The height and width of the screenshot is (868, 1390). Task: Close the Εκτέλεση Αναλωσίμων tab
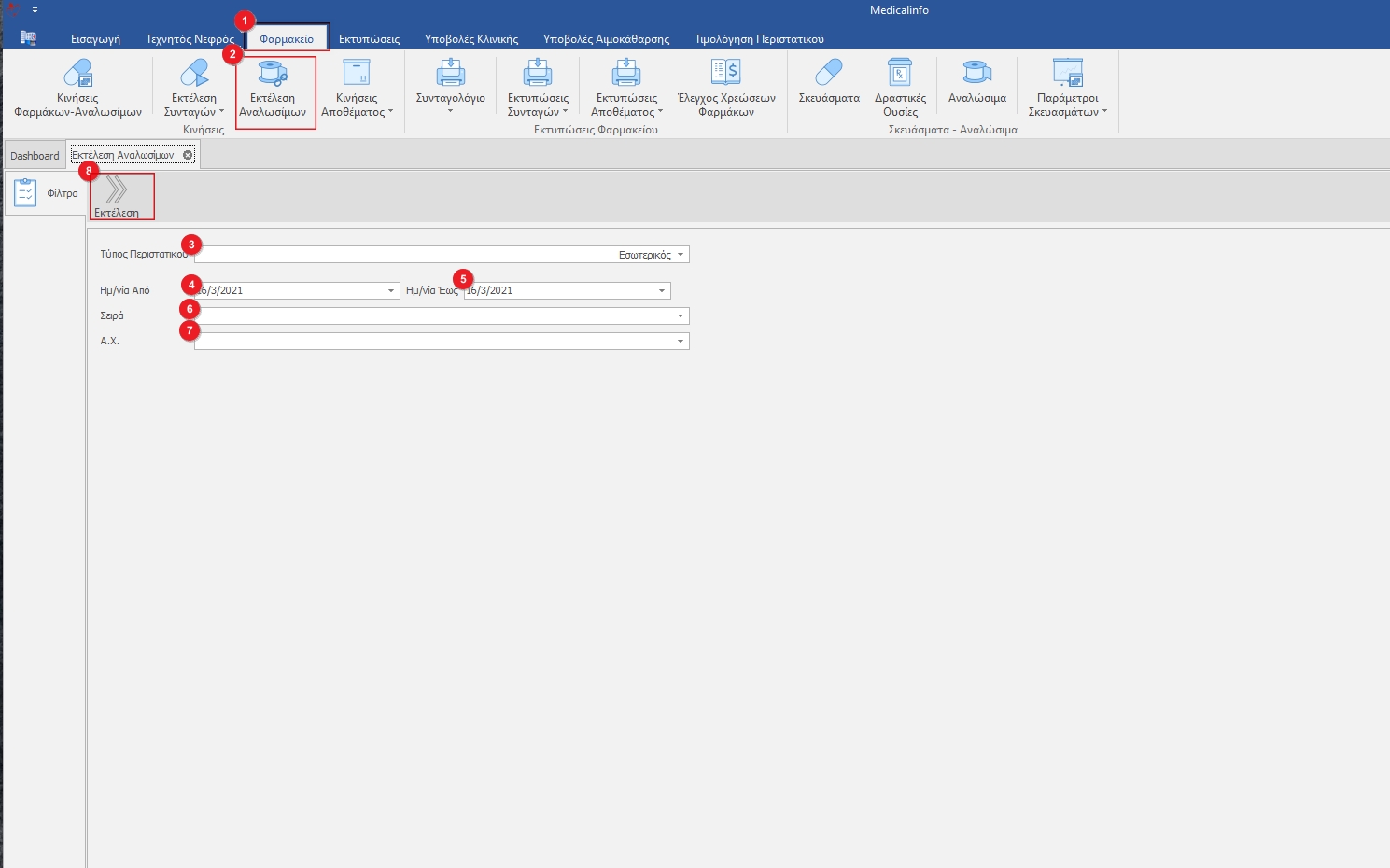[188, 155]
